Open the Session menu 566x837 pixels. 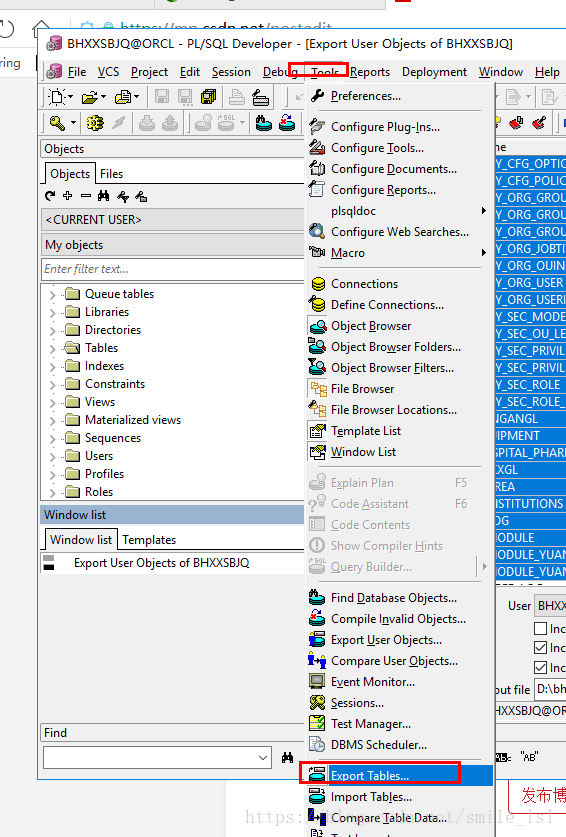[x=231, y=72]
